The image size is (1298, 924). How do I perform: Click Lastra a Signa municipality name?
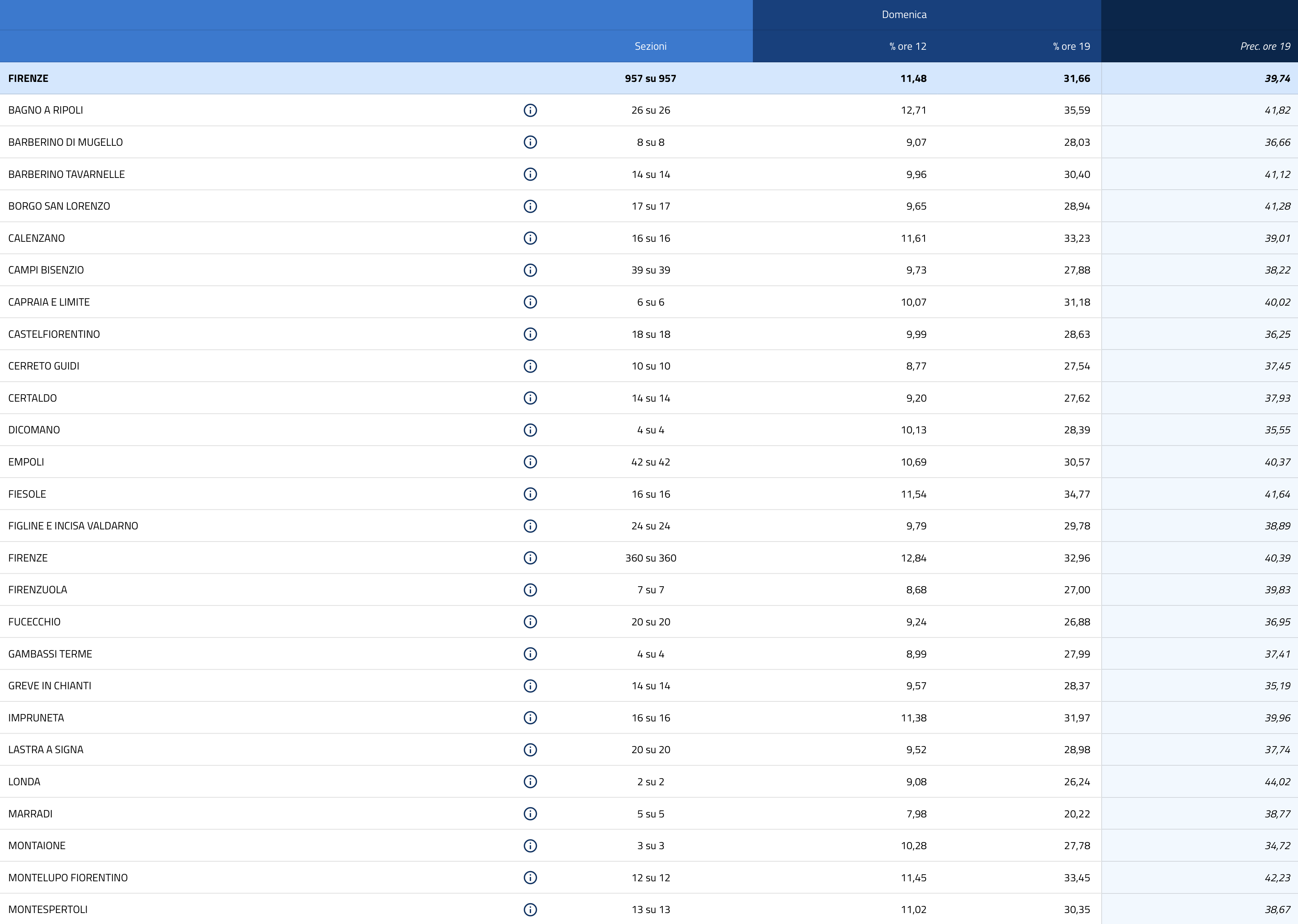tap(45, 750)
